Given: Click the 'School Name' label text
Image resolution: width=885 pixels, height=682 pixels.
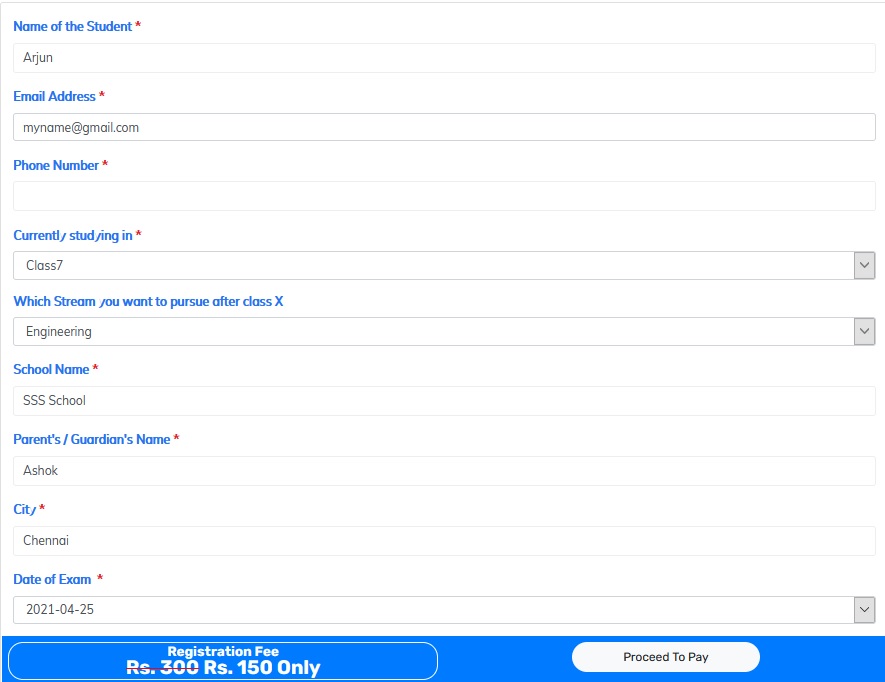Looking at the screenshot, I should click(51, 370).
